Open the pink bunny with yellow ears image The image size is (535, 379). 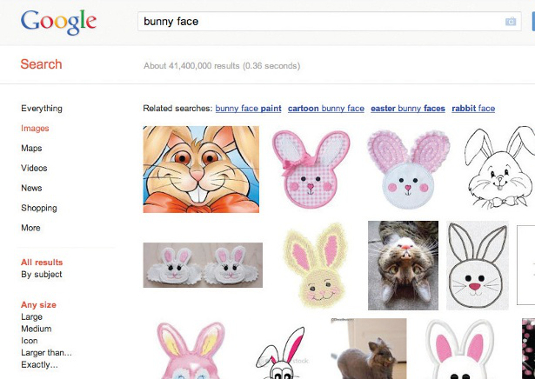191,350
